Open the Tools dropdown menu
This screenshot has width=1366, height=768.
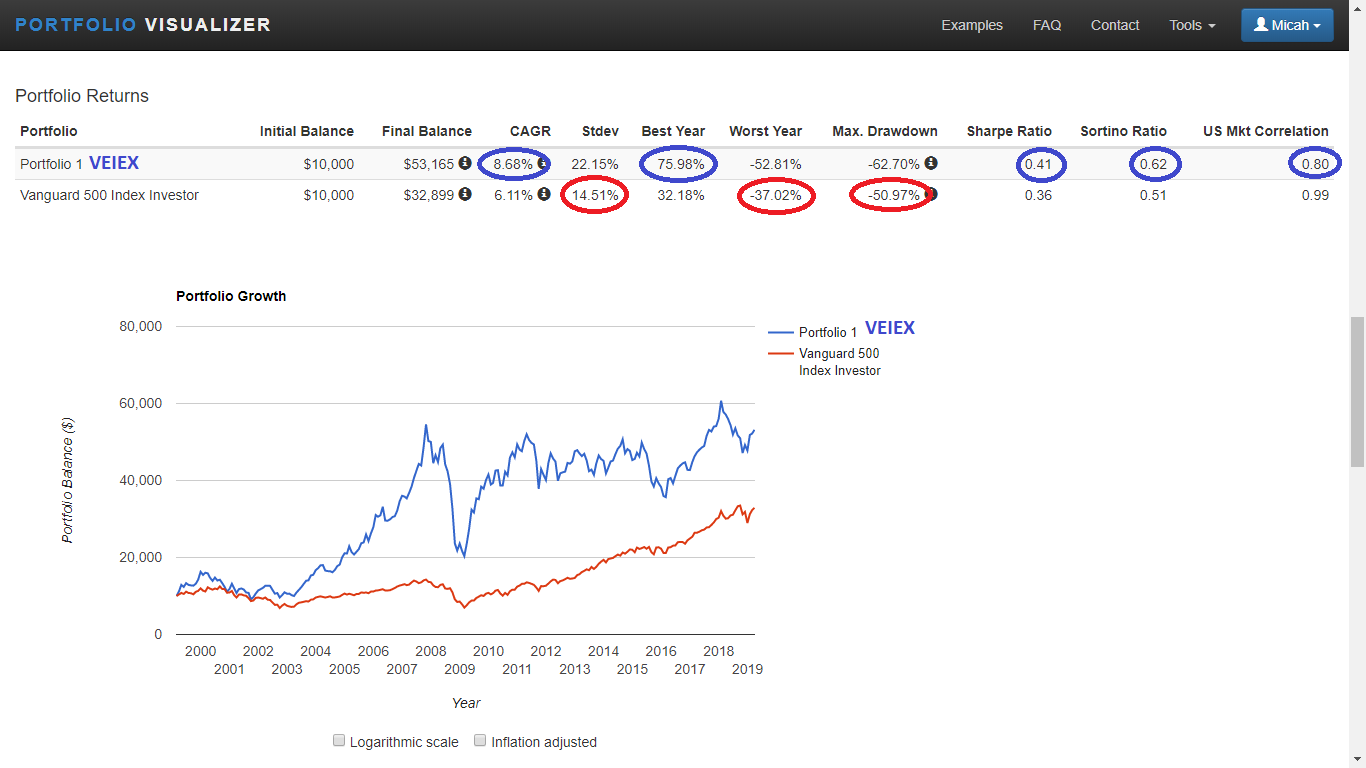1192,25
